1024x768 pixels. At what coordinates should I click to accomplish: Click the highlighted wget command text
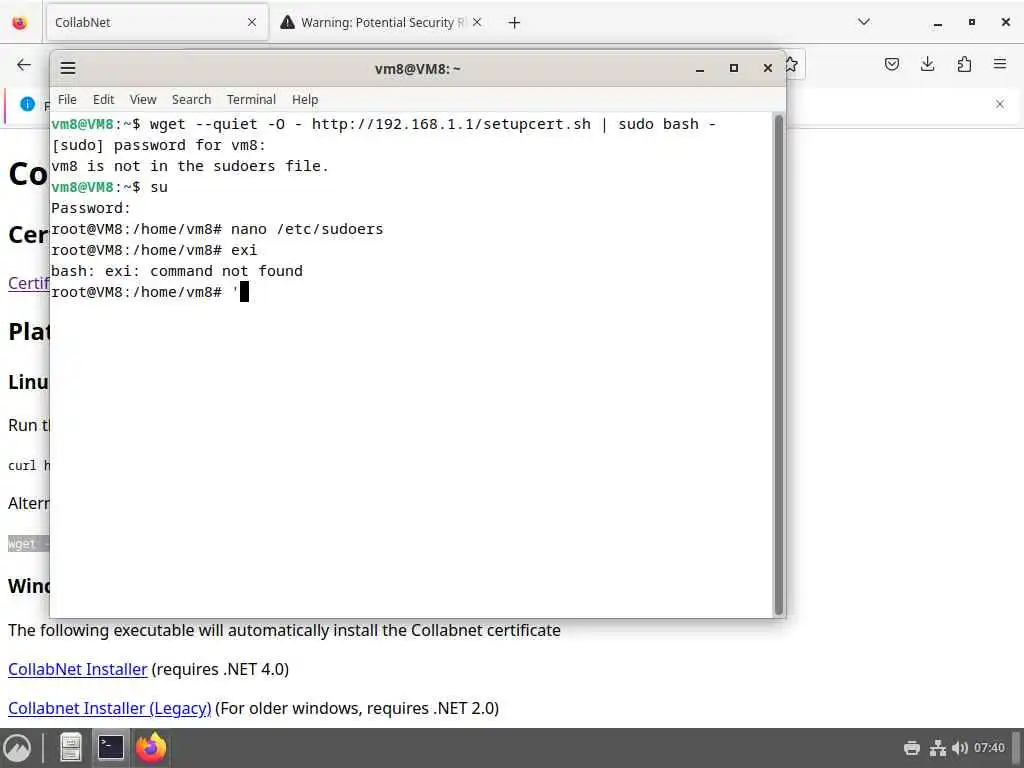point(28,543)
